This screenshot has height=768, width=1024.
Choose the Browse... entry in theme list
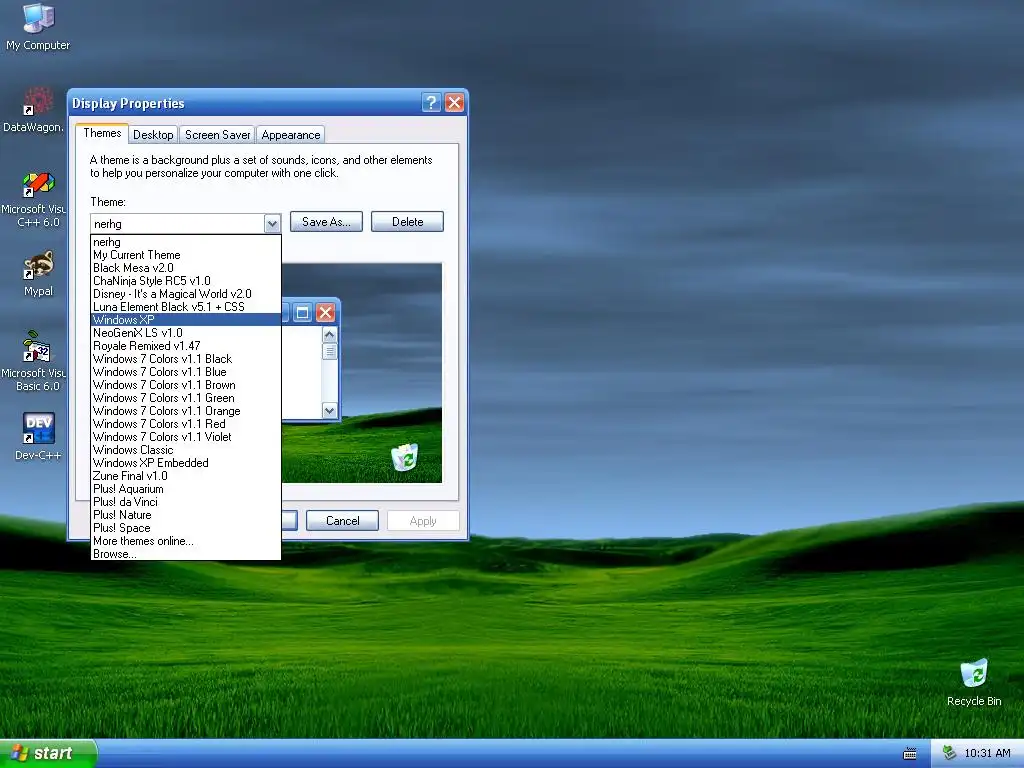click(x=186, y=554)
